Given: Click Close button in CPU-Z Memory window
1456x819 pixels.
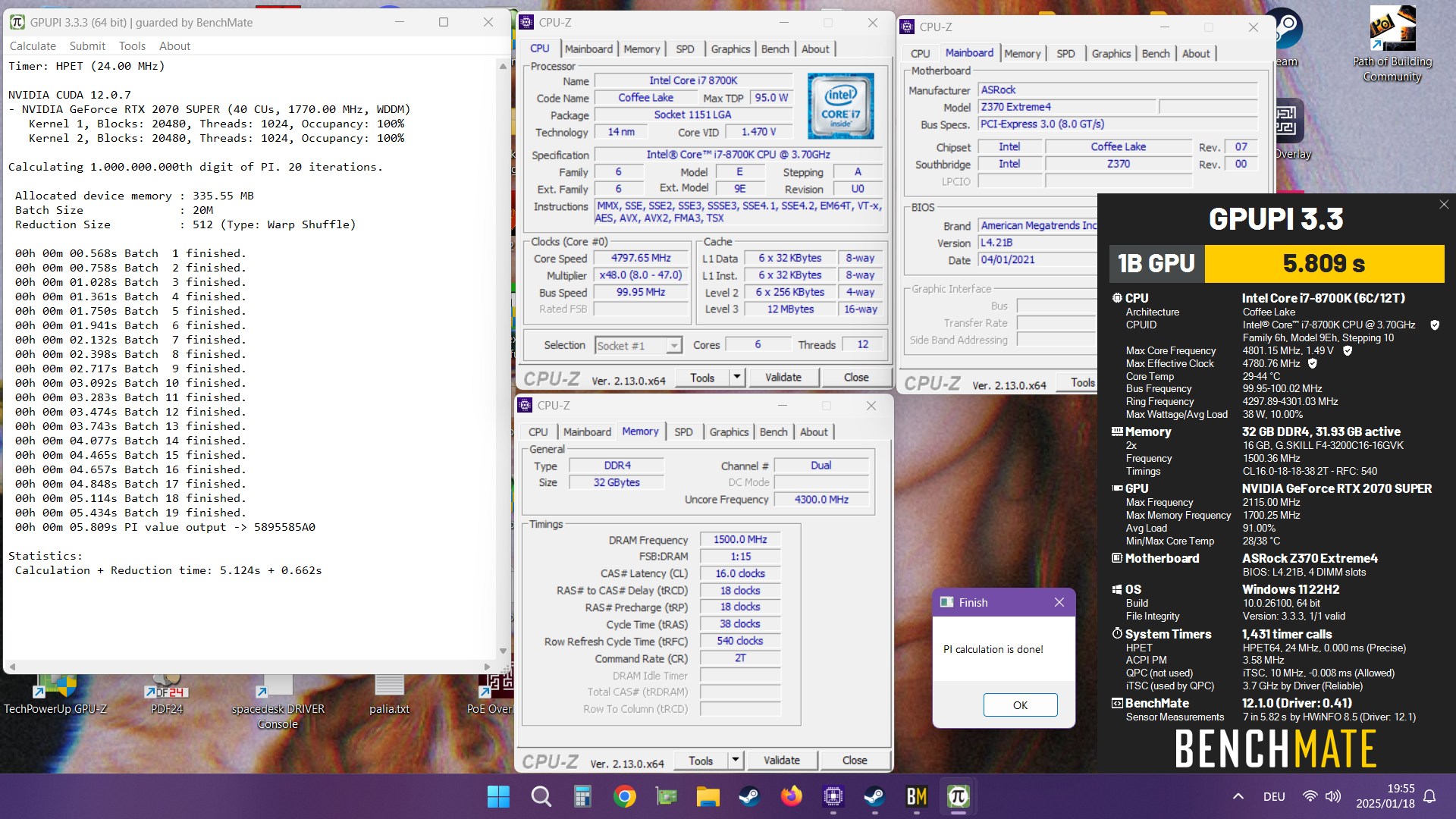Looking at the screenshot, I should point(855,761).
